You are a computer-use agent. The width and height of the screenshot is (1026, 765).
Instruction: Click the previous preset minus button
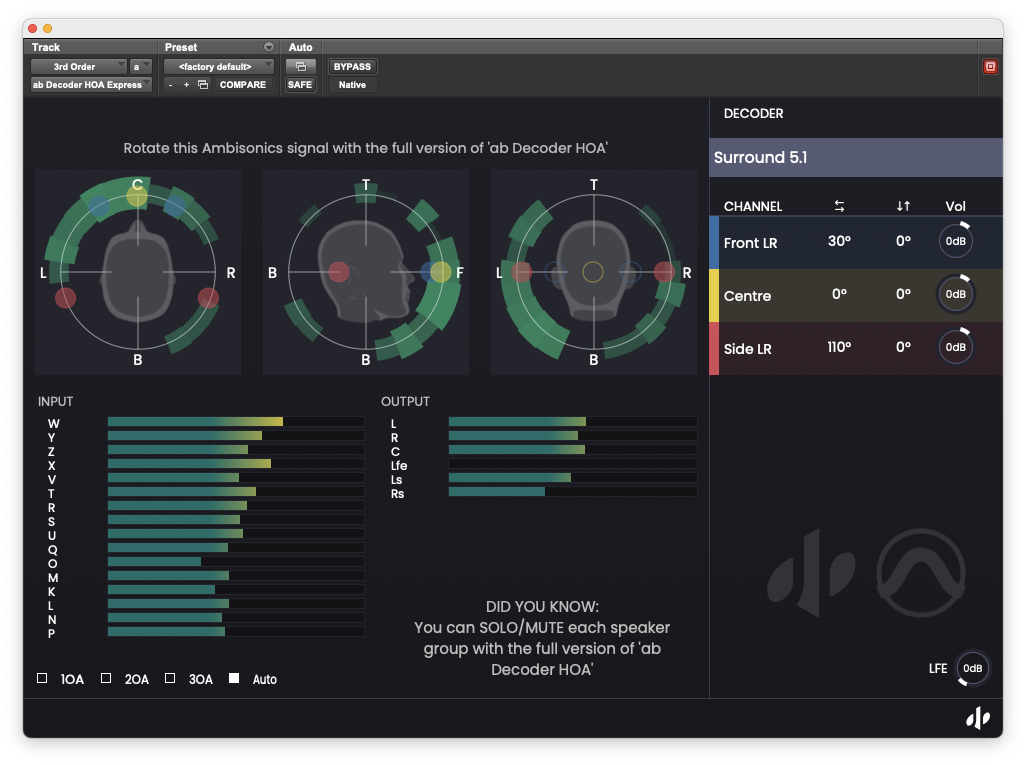[x=171, y=84]
